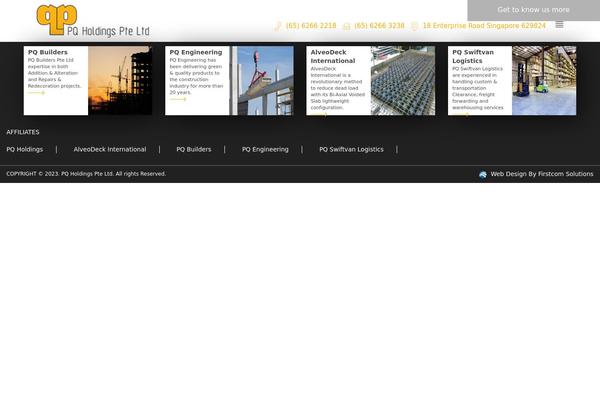Click the copyright 2023 PQ Holdings text

[86, 174]
